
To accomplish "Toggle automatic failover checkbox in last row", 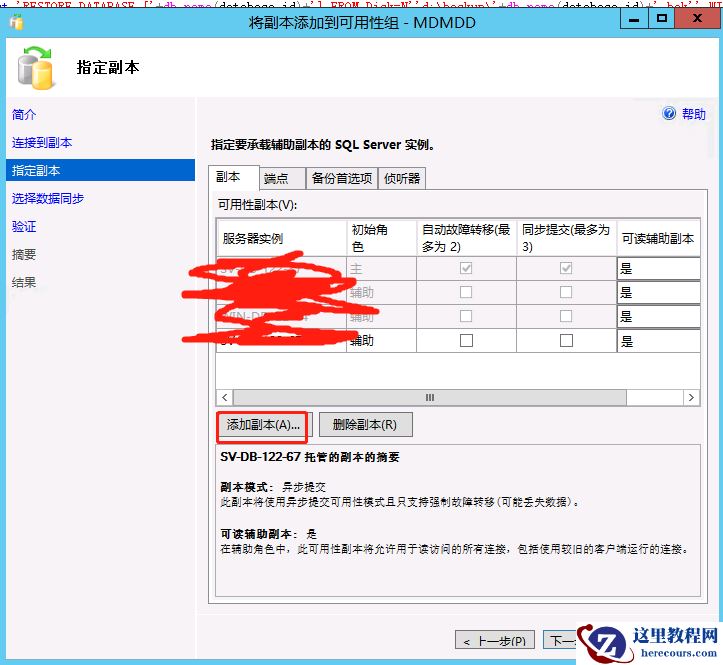I will [466, 340].
